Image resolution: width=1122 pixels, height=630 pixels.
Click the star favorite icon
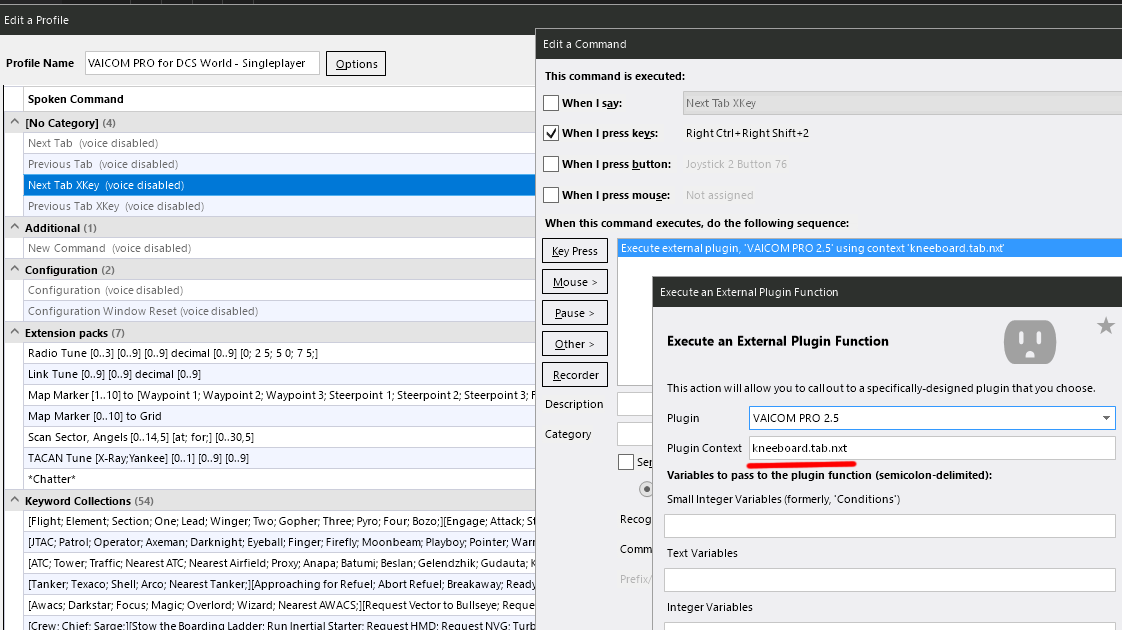tap(1106, 326)
